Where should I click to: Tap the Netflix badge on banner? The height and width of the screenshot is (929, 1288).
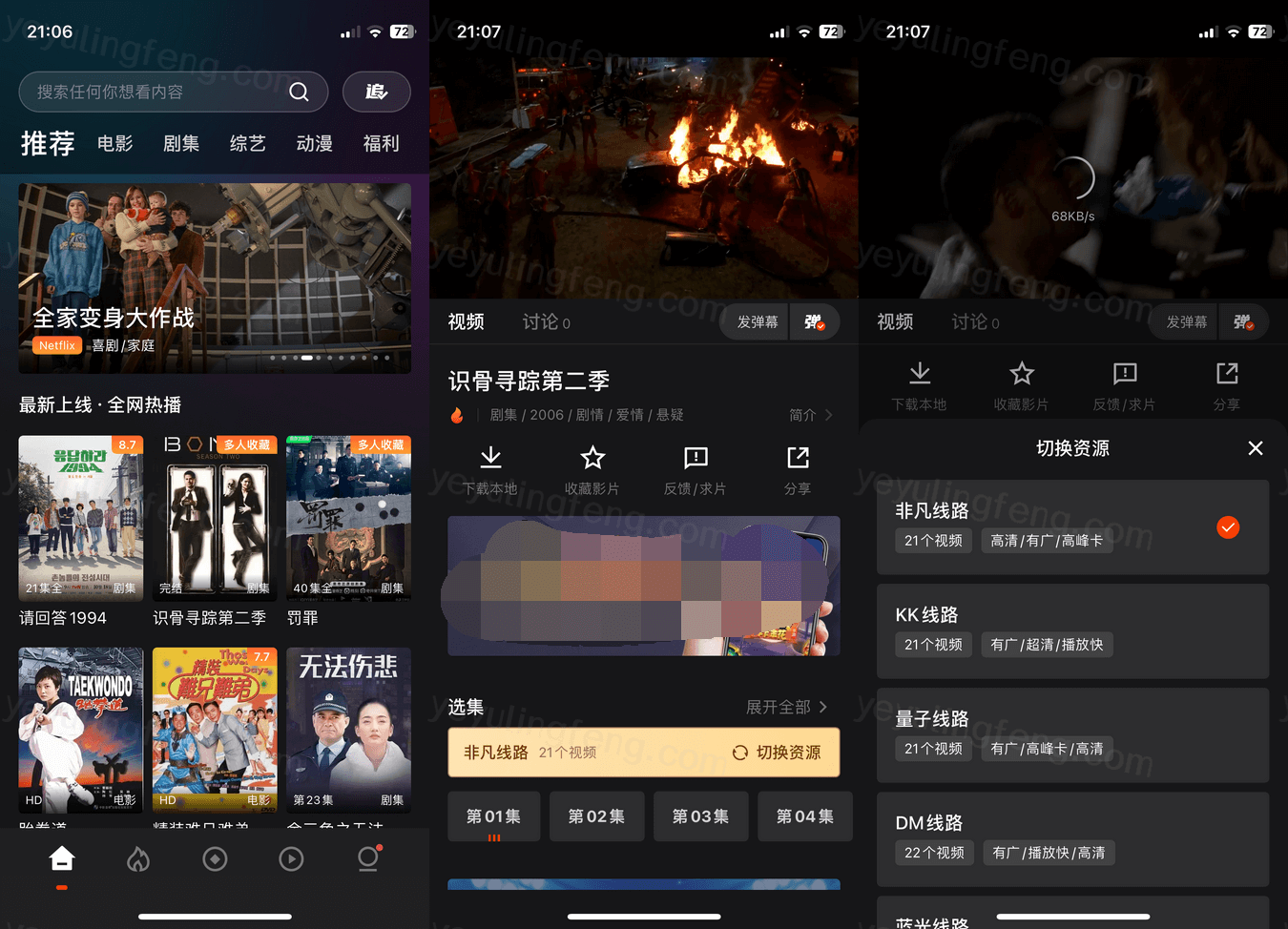point(57,345)
